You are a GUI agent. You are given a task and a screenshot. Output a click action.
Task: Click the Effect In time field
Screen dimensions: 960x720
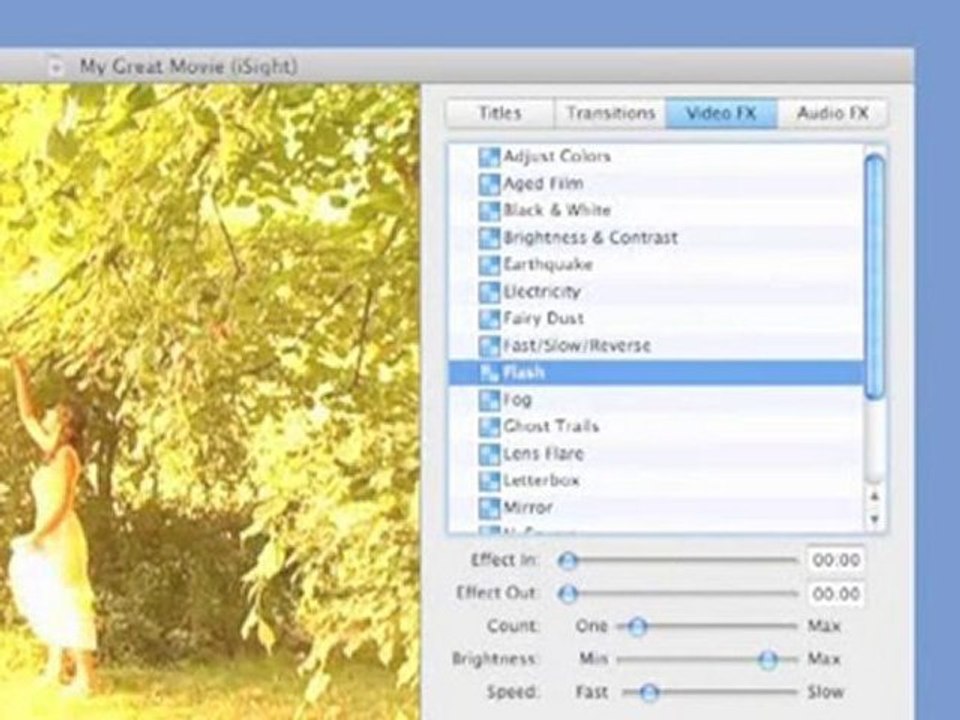tap(836, 560)
